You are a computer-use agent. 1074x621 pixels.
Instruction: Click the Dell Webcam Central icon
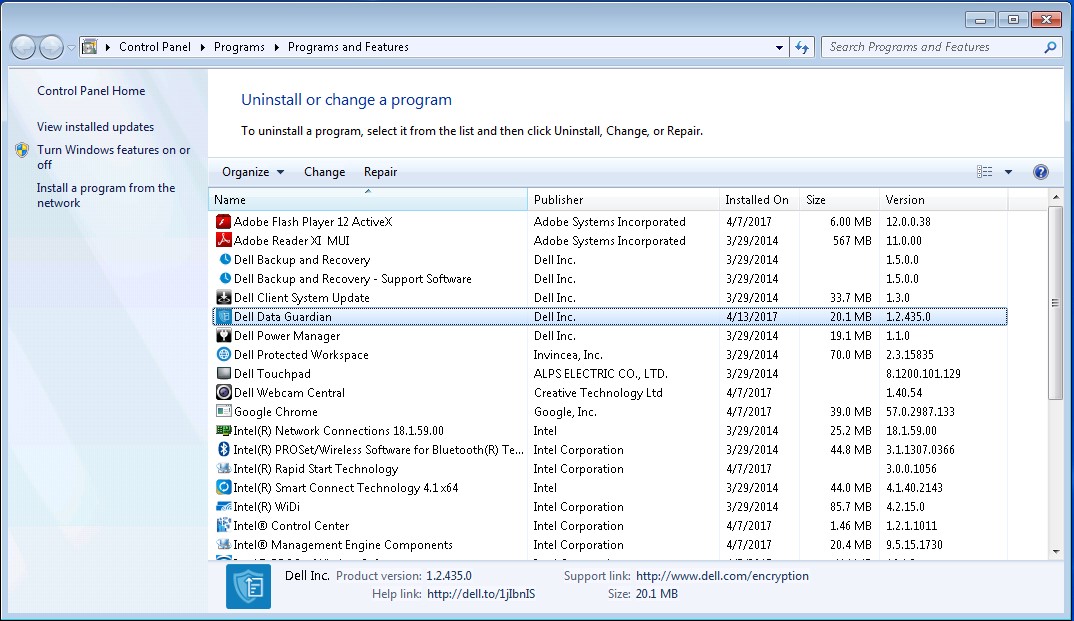222,392
